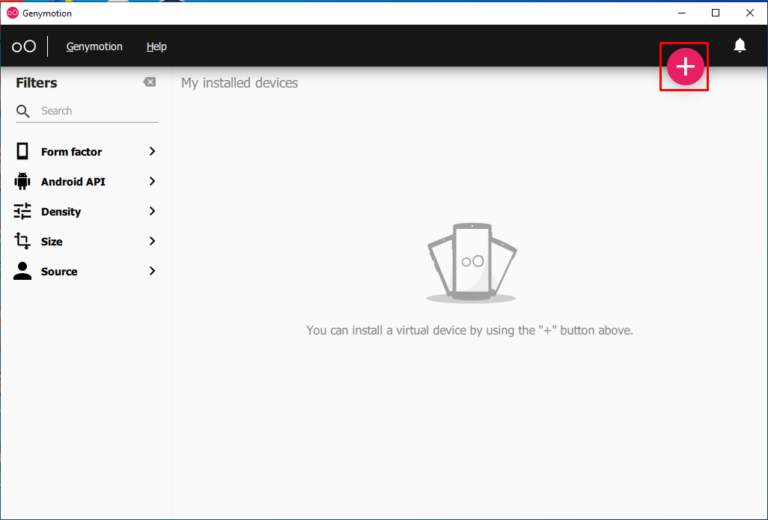The height and width of the screenshot is (520, 768).
Task: Open the Genymotion menu
Action: 95,47
